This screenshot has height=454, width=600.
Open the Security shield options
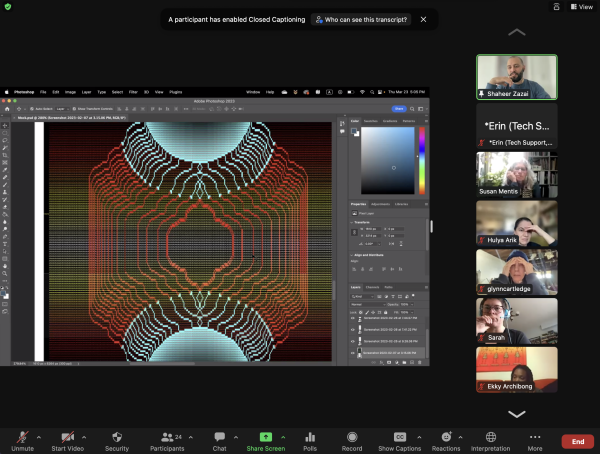(x=117, y=437)
